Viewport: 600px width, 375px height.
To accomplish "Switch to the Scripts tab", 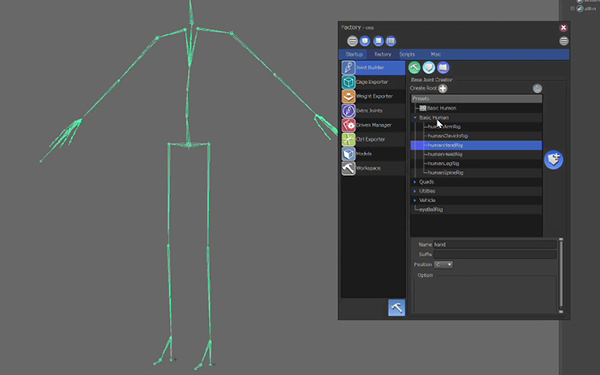I will point(407,54).
